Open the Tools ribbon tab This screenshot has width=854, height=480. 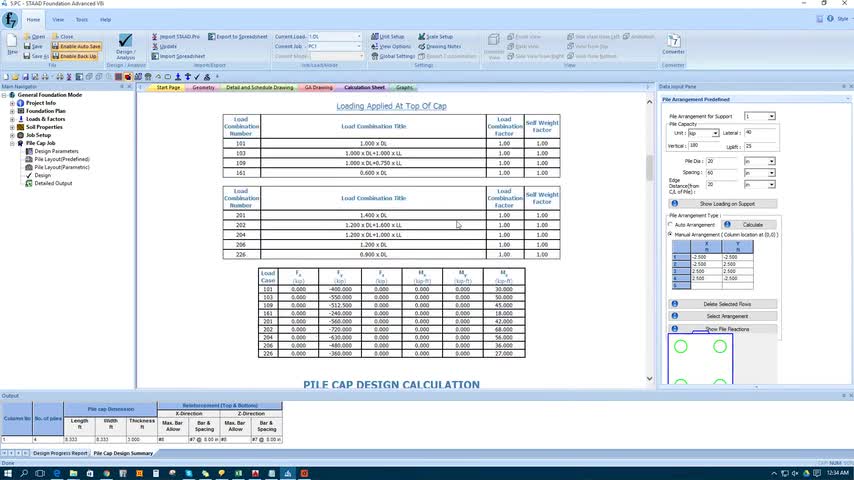pos(82,20)
